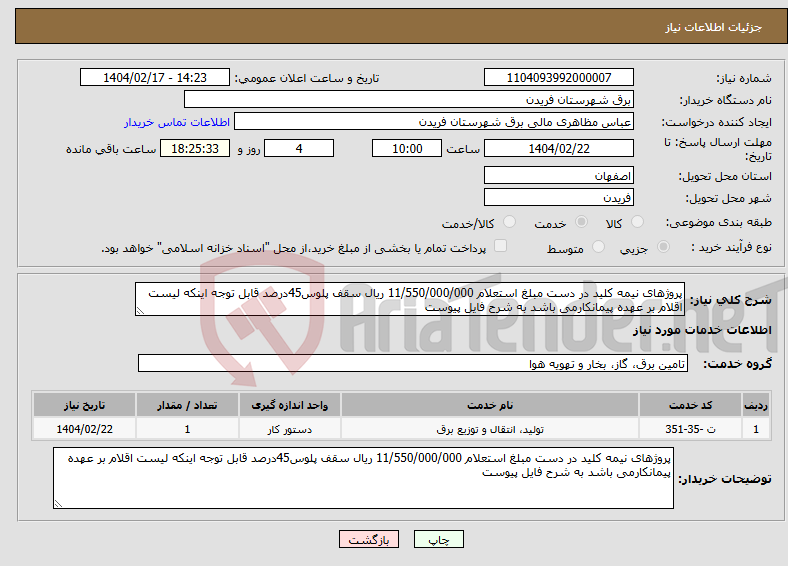The height and width of the screenshot is (566, 788).
Task: Click the دستور کار unit cell
Action: click(x=289, y=429)
